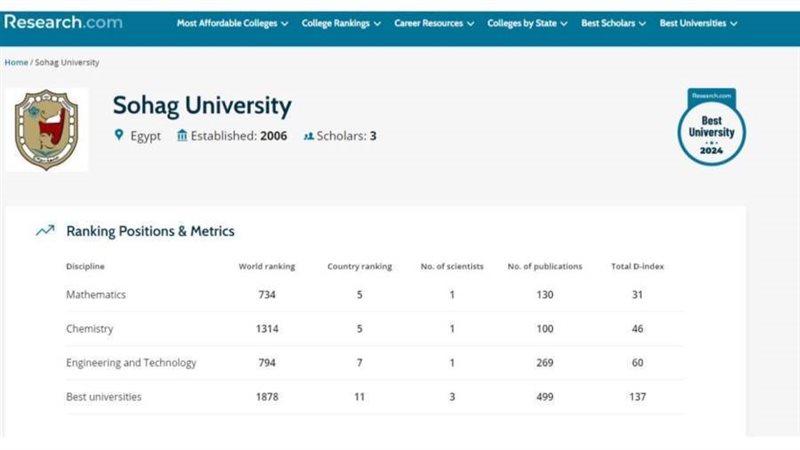Screen dimensions: 800x450
Task: Expand the Best Universities menu
Action: click(698, 23)
